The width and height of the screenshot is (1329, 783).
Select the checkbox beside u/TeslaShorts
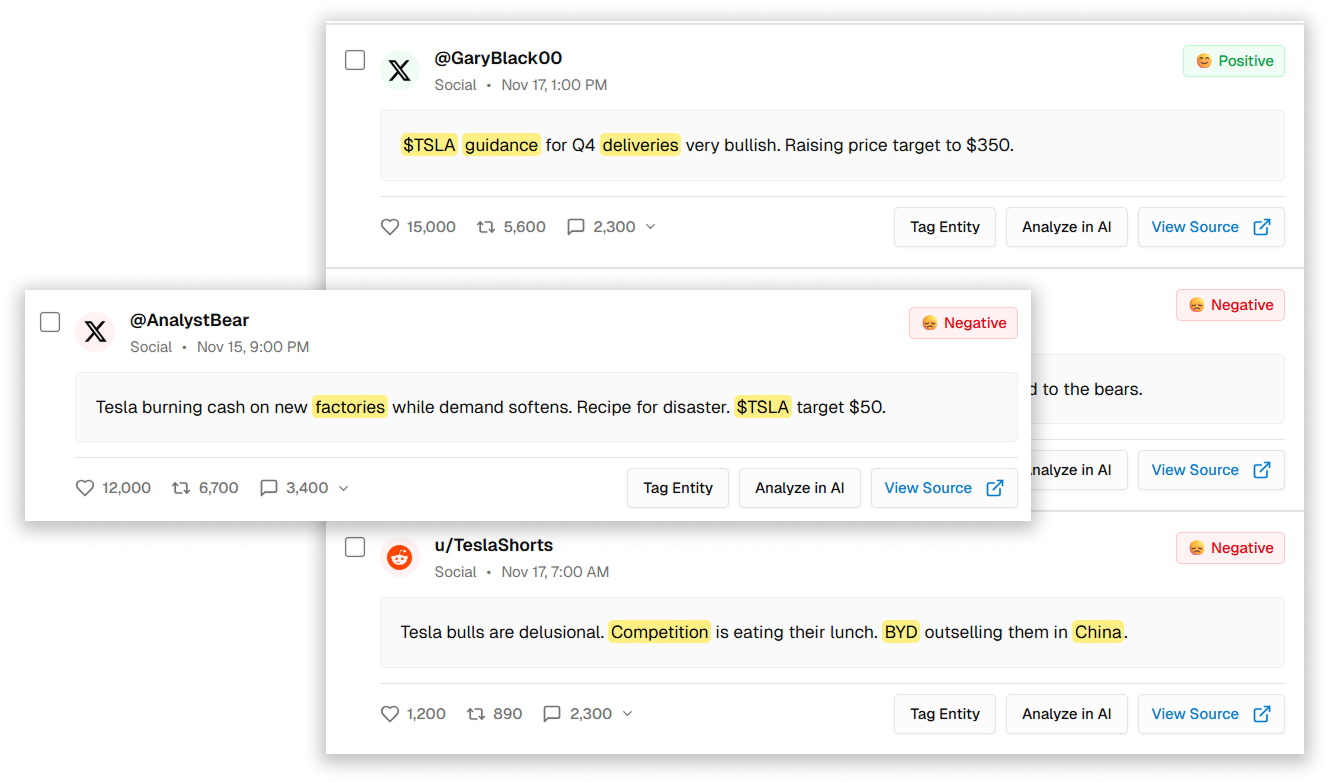355,547
